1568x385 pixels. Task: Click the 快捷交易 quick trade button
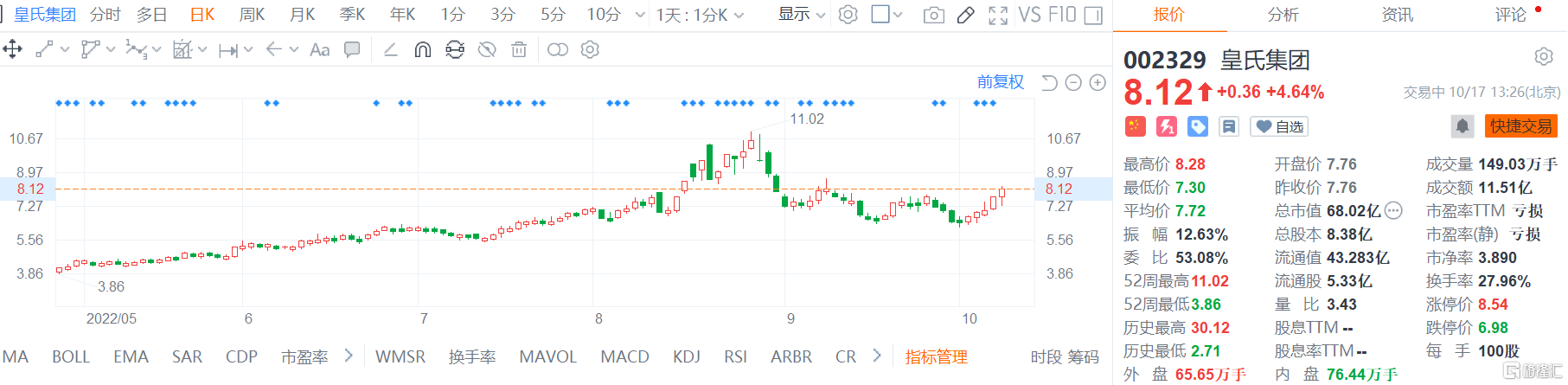point(1520,126)
